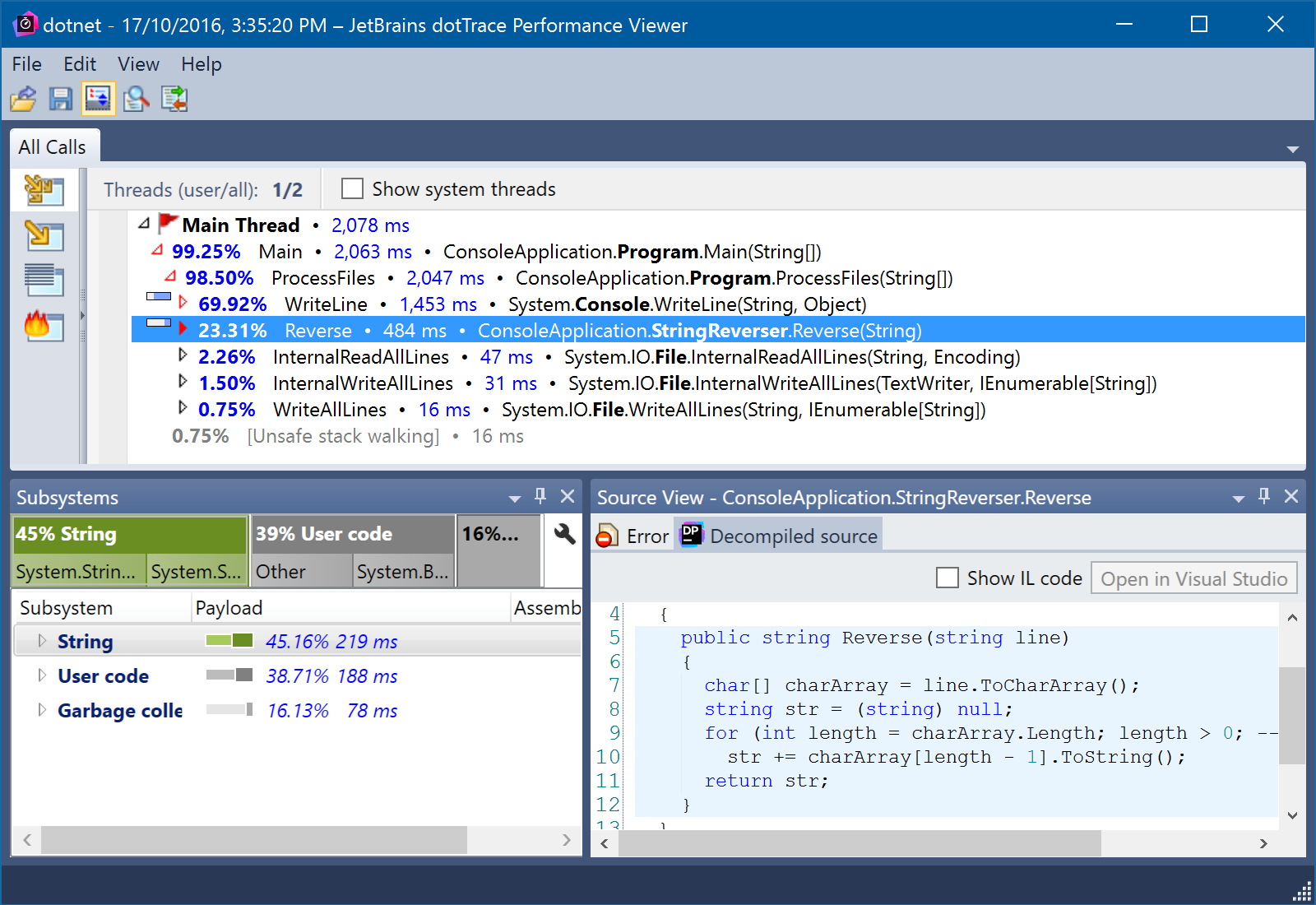Select the 39% User code block
This screenshot has width=1316, height=905.
point(353,534)
